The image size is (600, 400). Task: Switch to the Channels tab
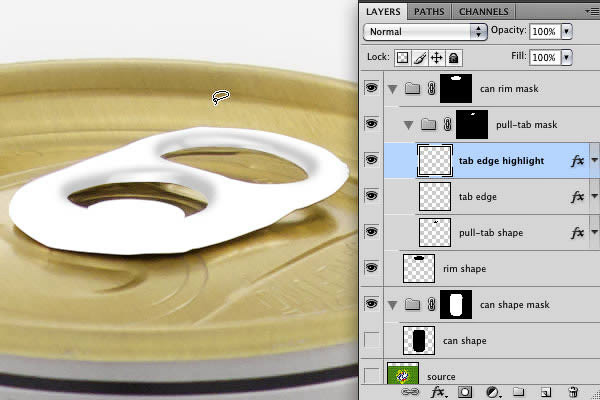484,12
